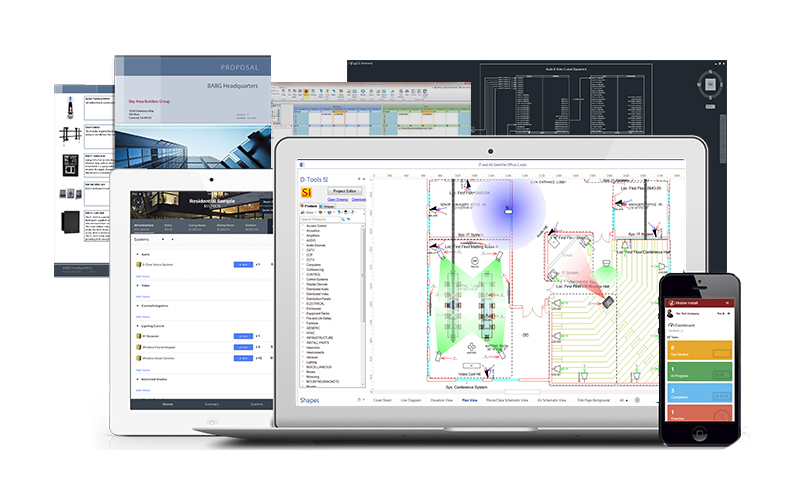Select ELECTRICAL in the product list
The height and width of the screenshot is (500, 800).
(315, 304)
